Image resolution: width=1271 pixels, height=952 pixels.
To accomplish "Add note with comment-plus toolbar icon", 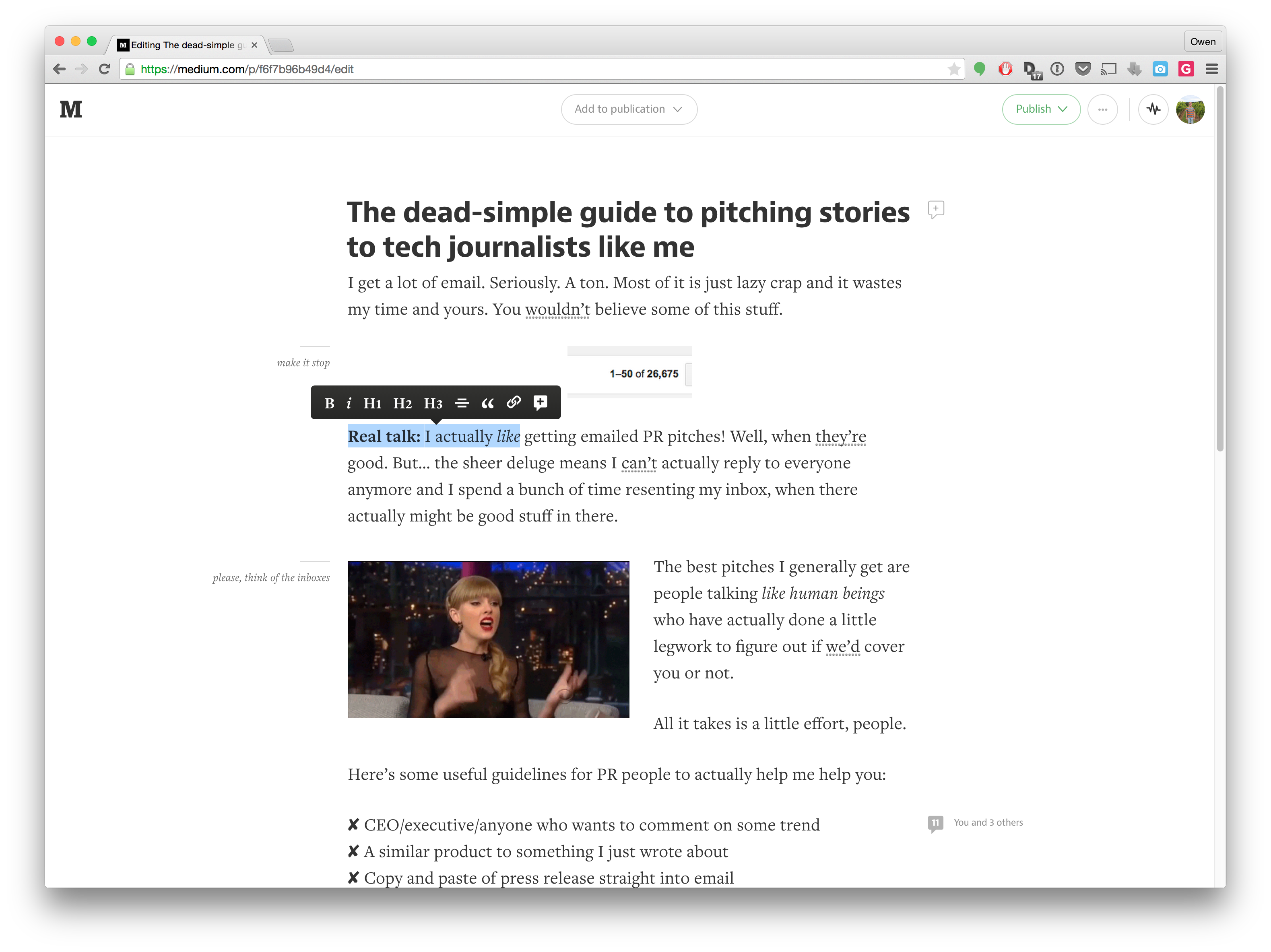I will 540,403.
